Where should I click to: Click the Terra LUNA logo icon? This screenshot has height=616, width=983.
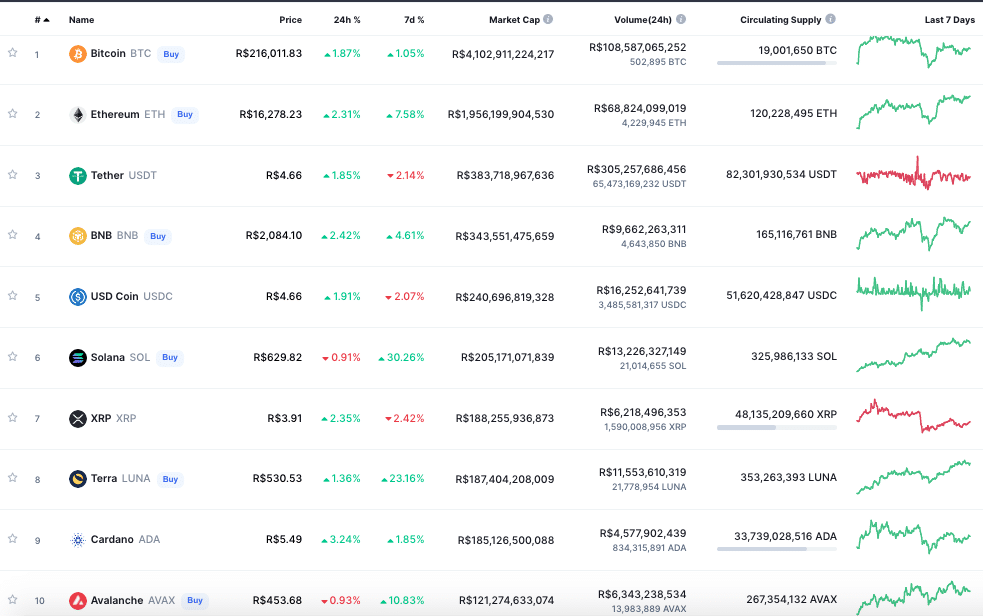coord(78,479)
